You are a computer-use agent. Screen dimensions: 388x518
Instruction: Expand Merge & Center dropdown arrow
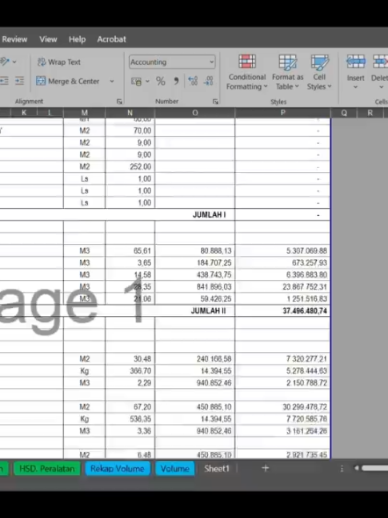112,81
